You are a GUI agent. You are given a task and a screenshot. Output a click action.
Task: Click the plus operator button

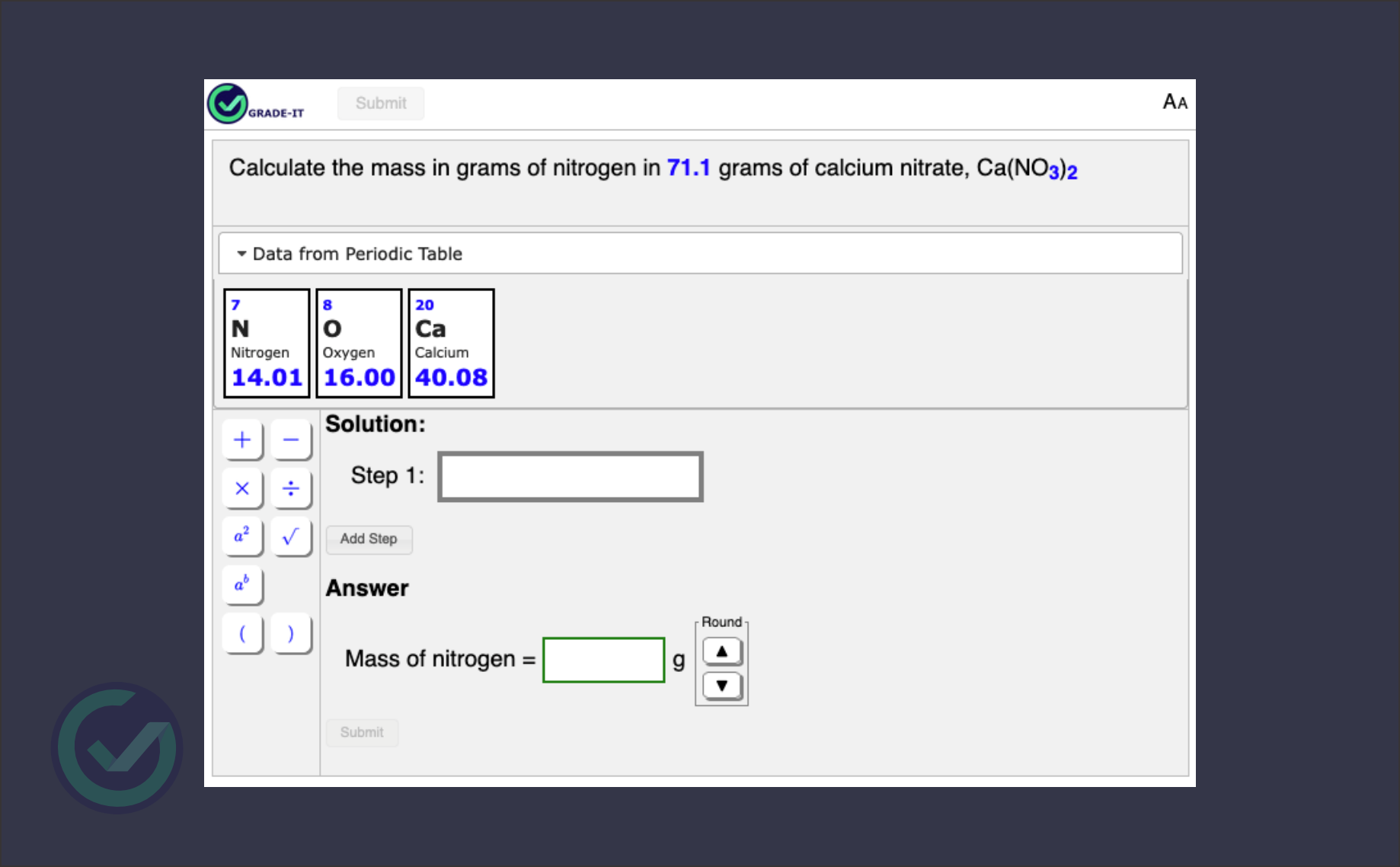[242, 440]
